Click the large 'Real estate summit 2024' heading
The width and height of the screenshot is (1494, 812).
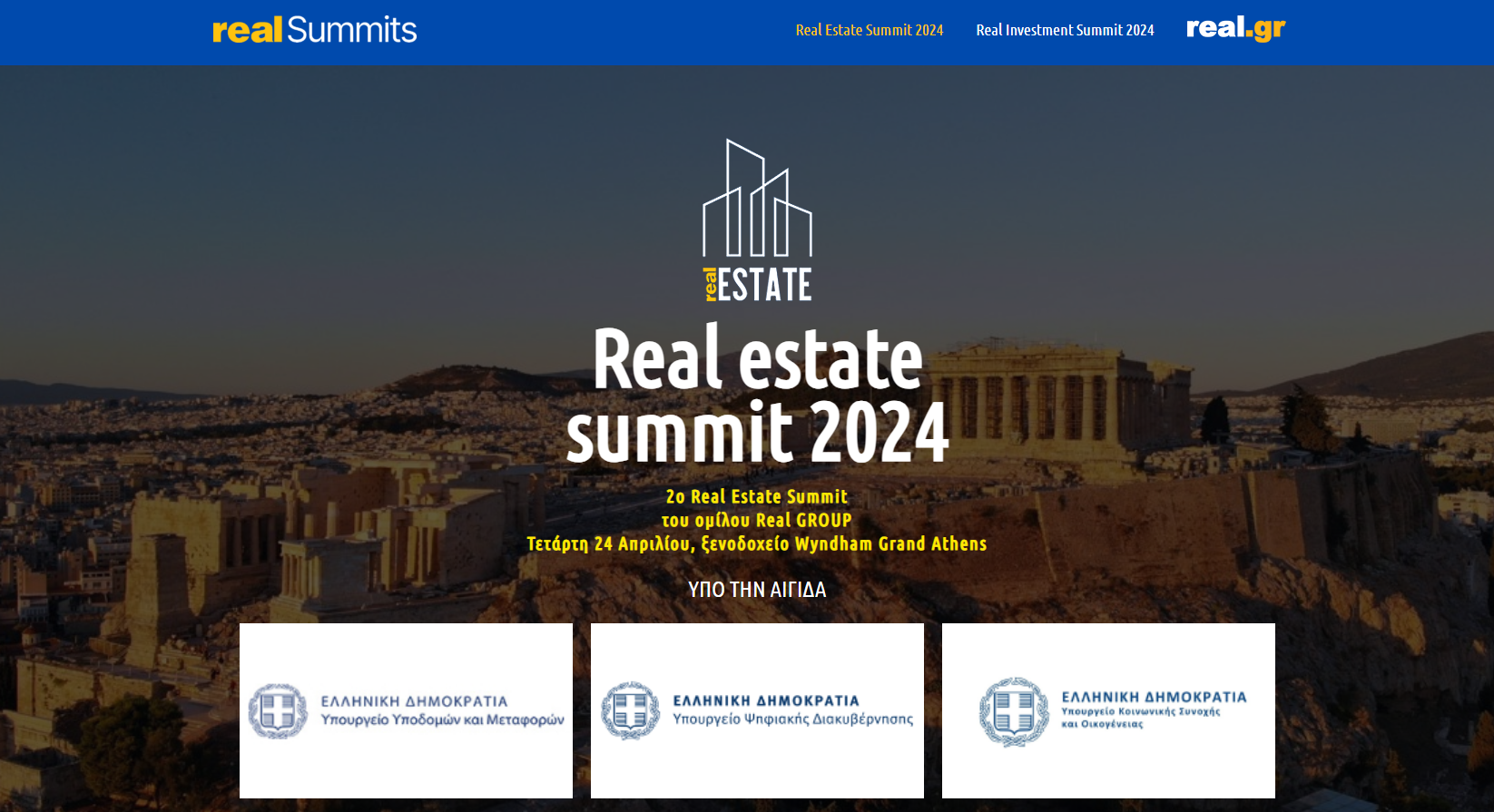pos(757,396)
